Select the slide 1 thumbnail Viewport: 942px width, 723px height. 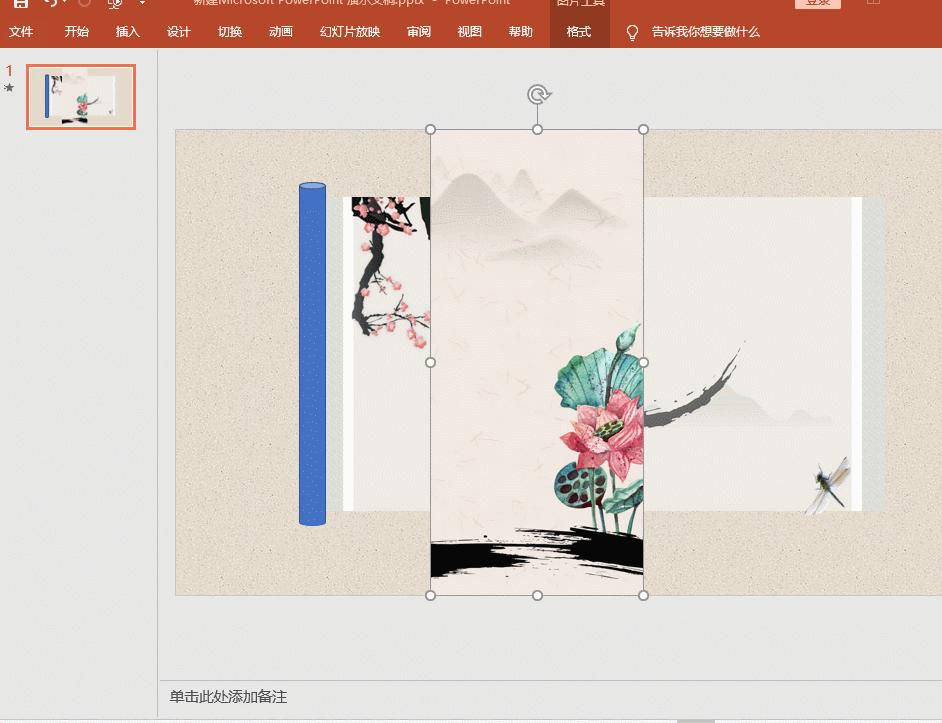tap(81, 97)
